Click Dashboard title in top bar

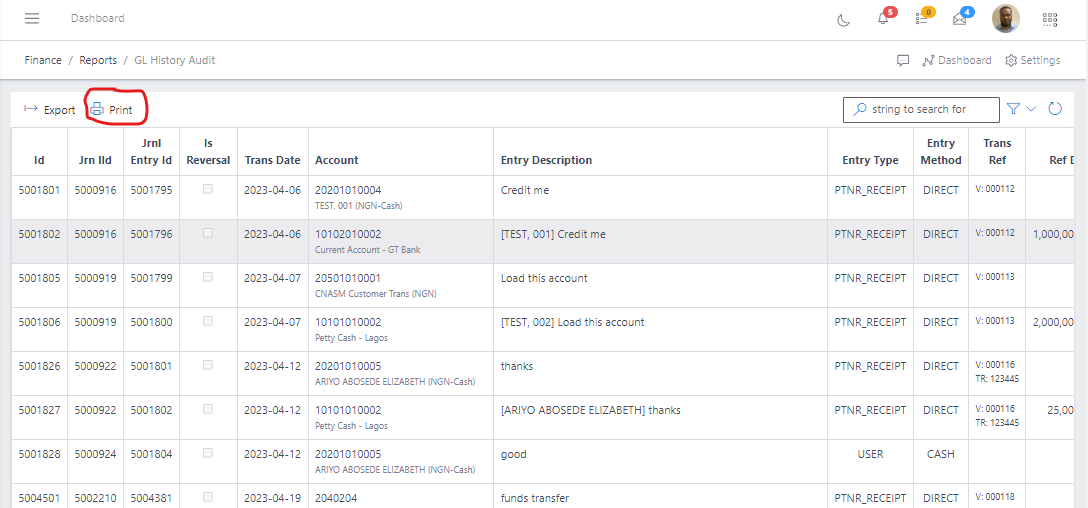98,18
